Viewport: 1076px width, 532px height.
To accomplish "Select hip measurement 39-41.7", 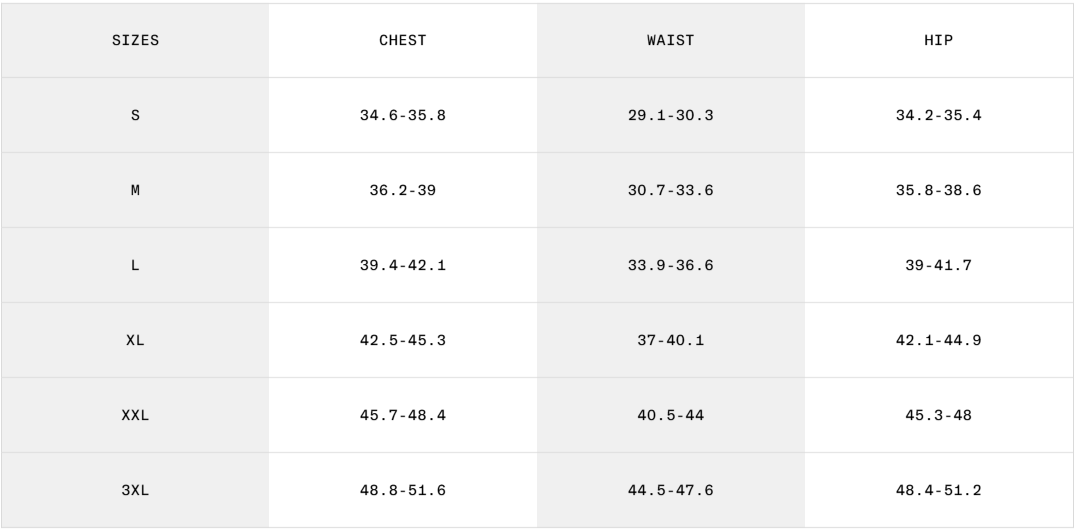I will click(x=938, y=266).
